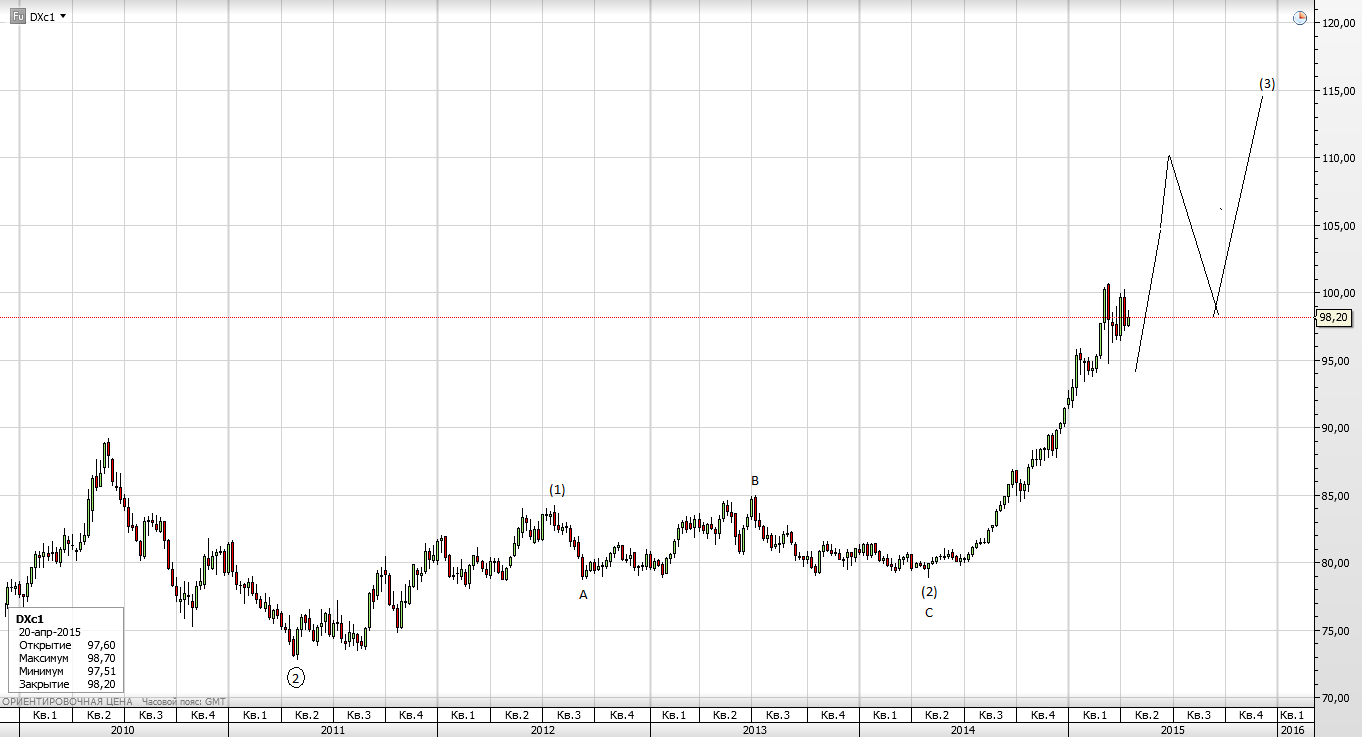Click the Максимум 98,70 row
Image resolution: width=1362 pixels, height=737 pixels.
point(67,659)
